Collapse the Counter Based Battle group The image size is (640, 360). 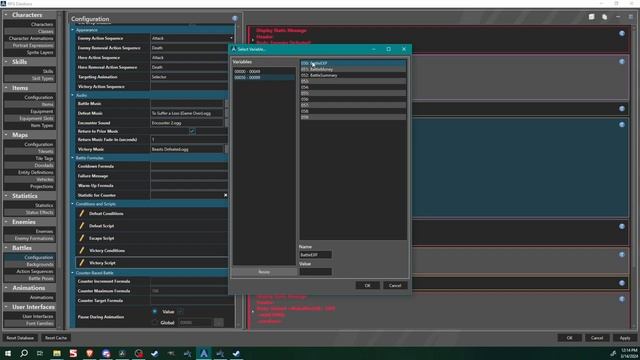click(x=73, y=273)
